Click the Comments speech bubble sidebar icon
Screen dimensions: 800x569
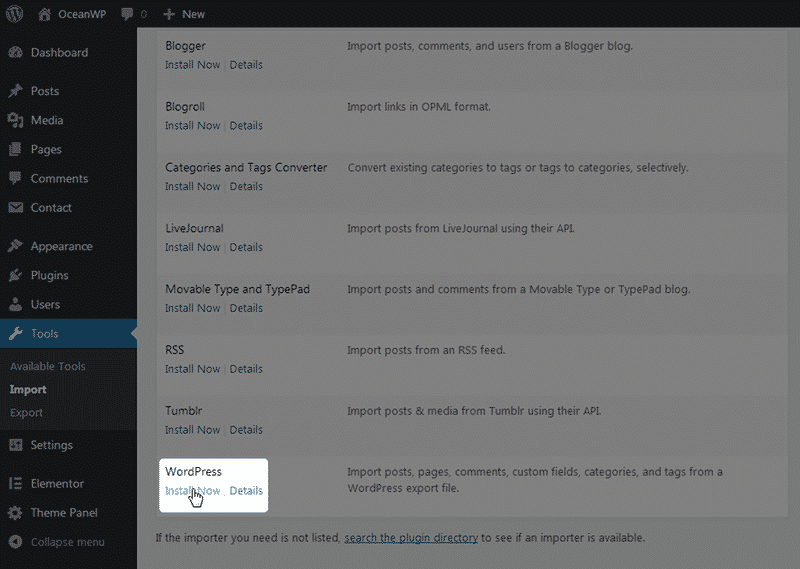click(x=15, y=178)
